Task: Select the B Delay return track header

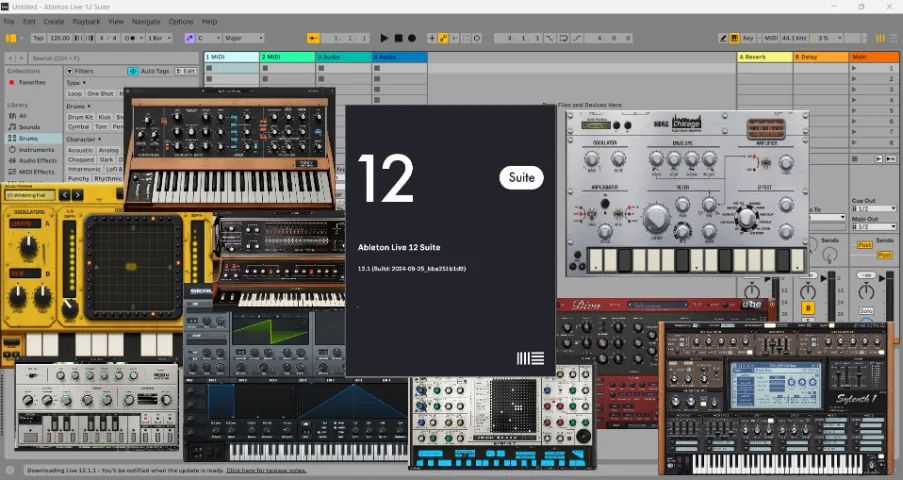Action: pos(821,57)
